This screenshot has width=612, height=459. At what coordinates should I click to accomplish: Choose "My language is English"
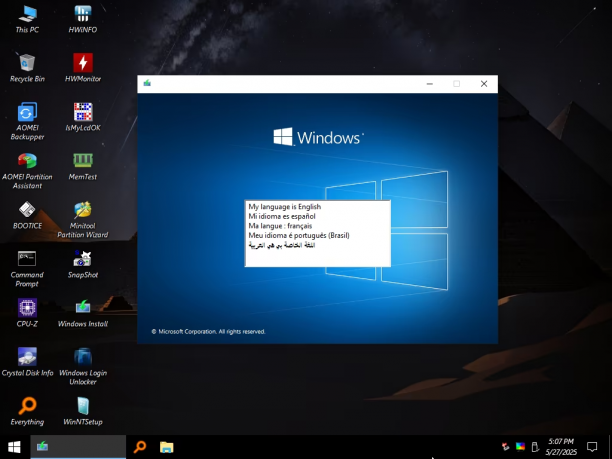coord(317,207)
